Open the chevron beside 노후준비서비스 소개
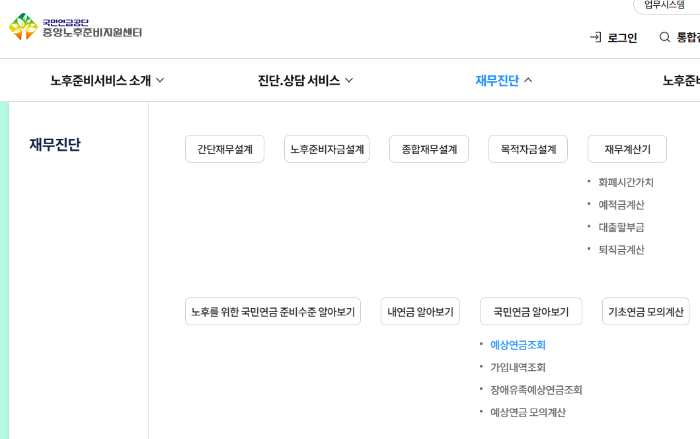 click(x=160, y=80)
